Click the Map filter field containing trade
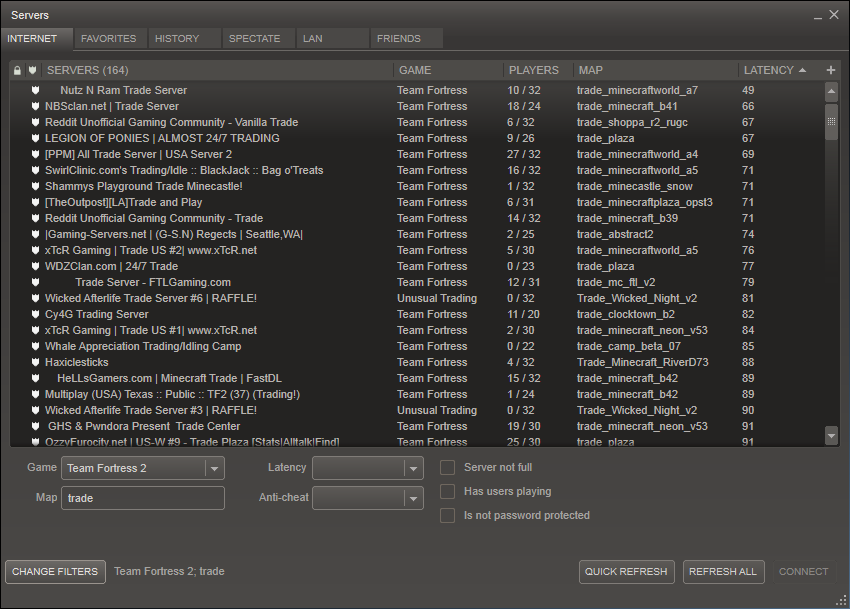 point(143,498)
